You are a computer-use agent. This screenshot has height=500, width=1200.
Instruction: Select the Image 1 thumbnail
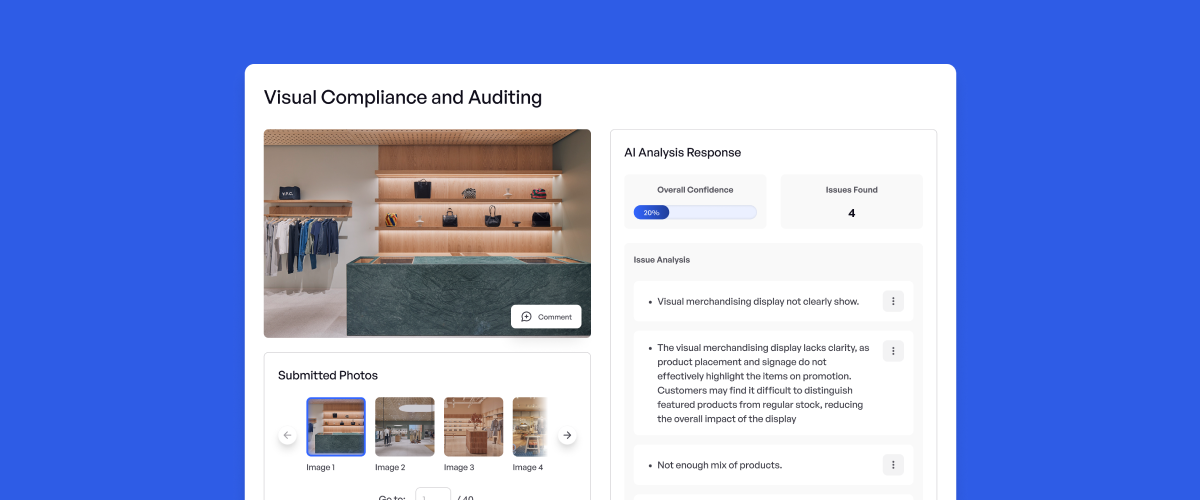pyautogui.click(x=336, y=427)
